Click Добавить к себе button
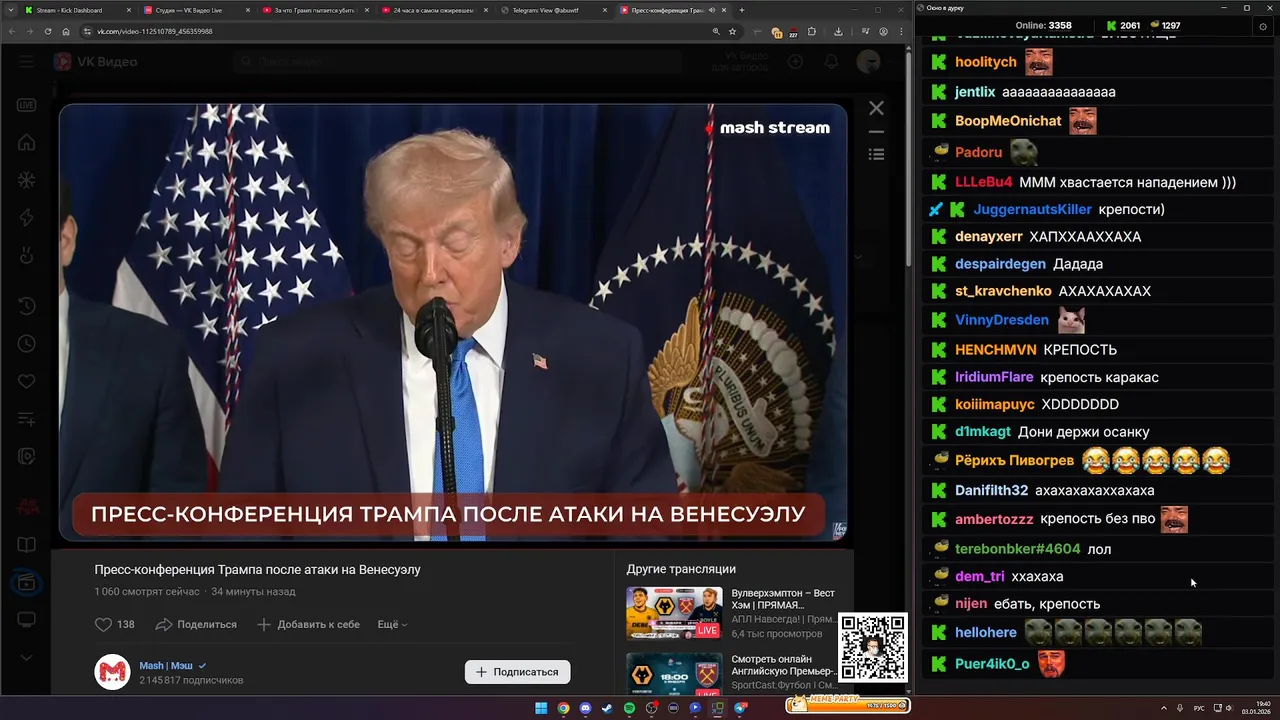 coord(308,624)
